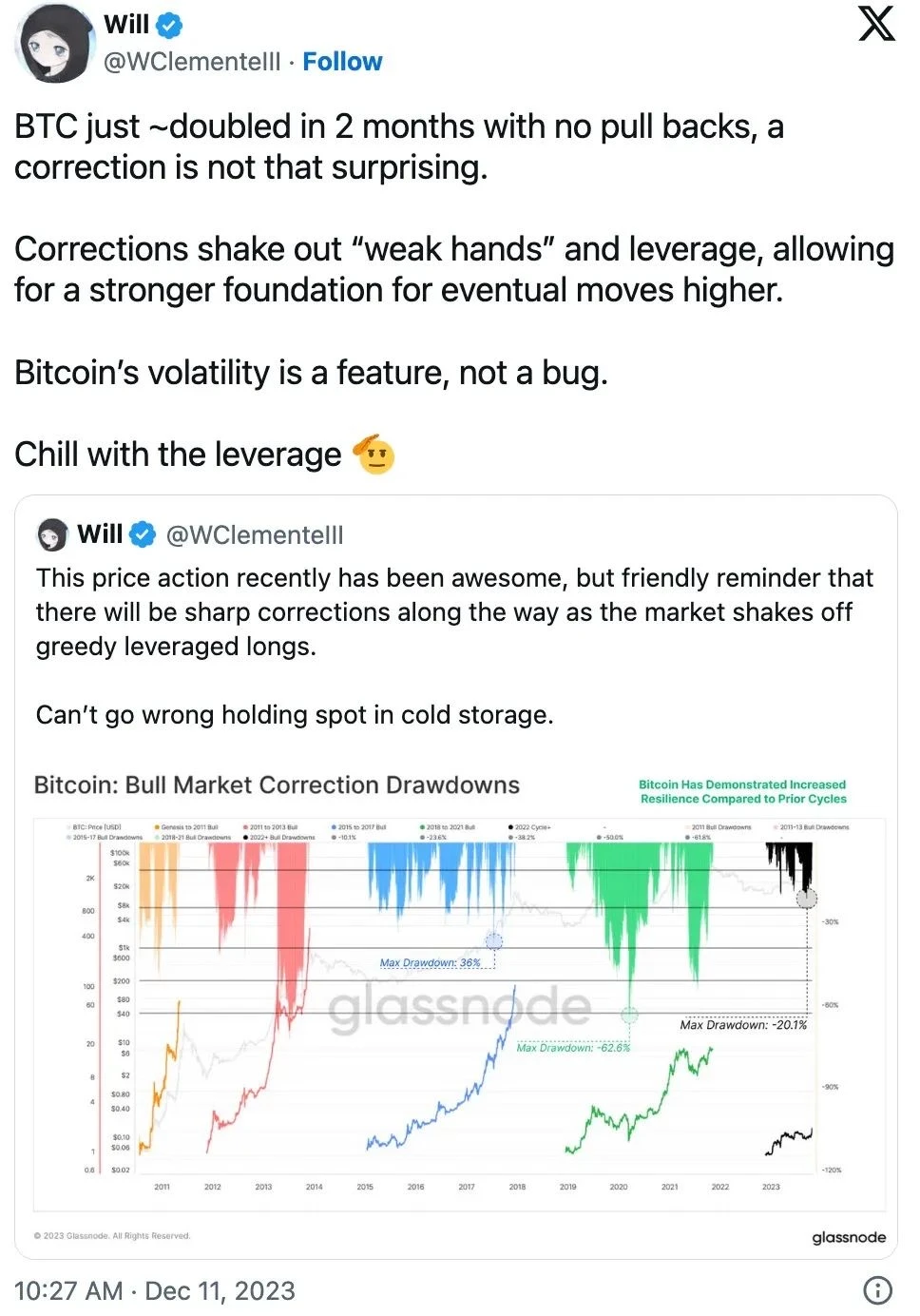Toggle the Genesis to 2011 Bull legend entry
920x1316 pixels.
pos(188,827)
